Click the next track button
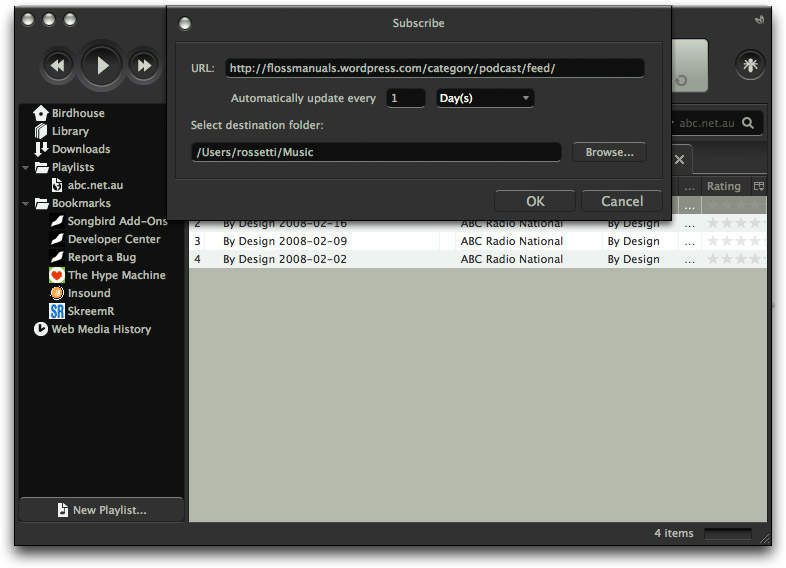Viewport: 786px width, 568px height. point(145,66)
